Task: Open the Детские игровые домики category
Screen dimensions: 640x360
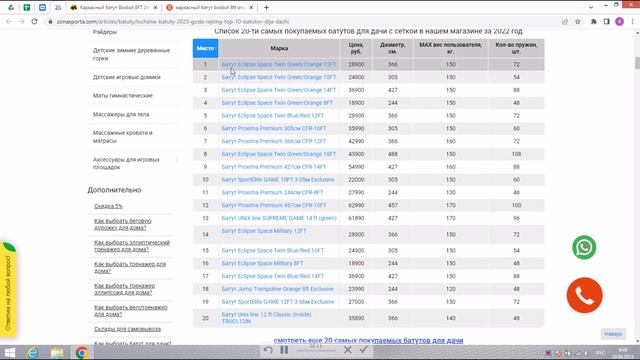Action: tap(127, 77)
